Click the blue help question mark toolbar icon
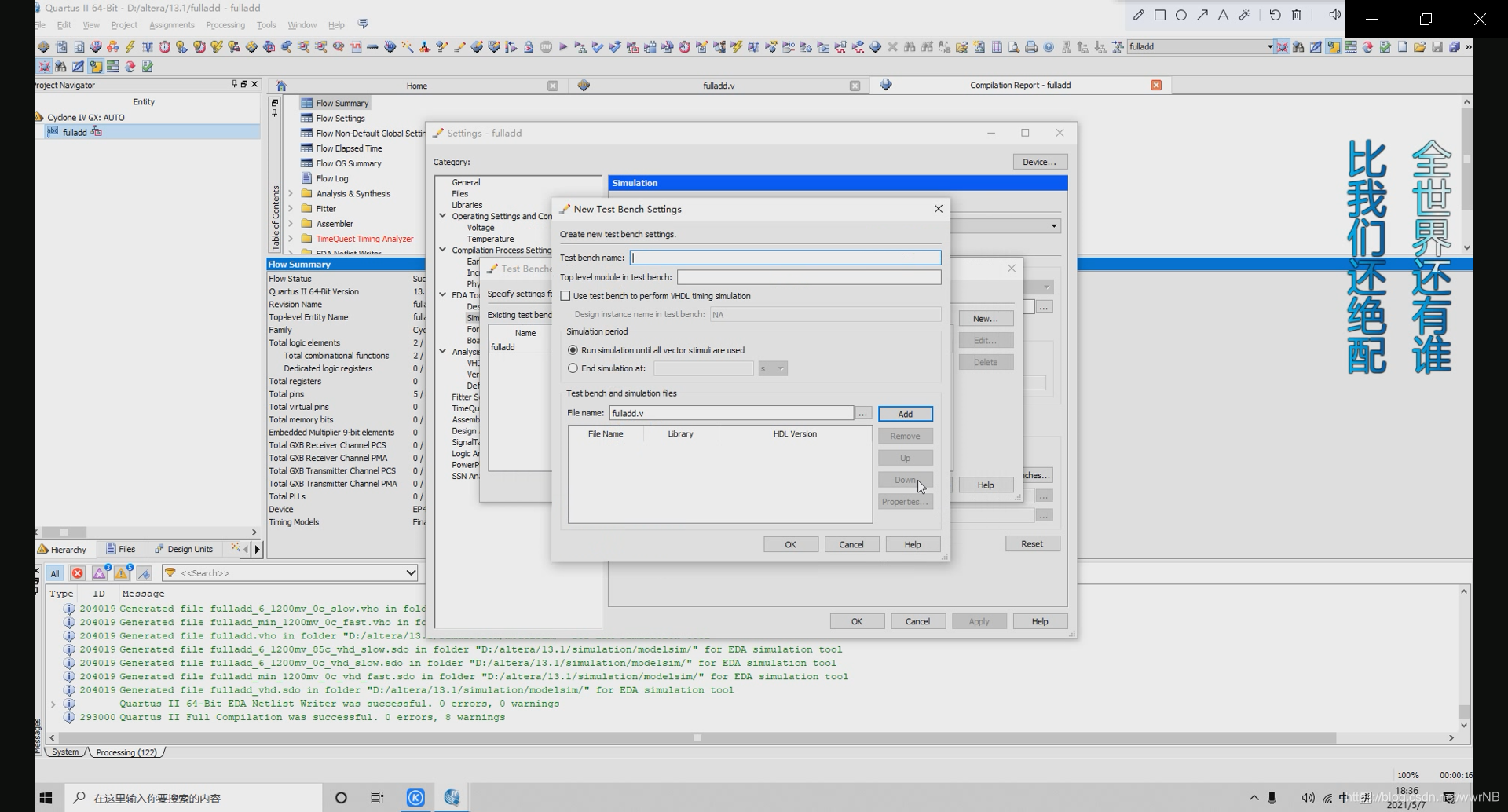 tap(1049, 47)
